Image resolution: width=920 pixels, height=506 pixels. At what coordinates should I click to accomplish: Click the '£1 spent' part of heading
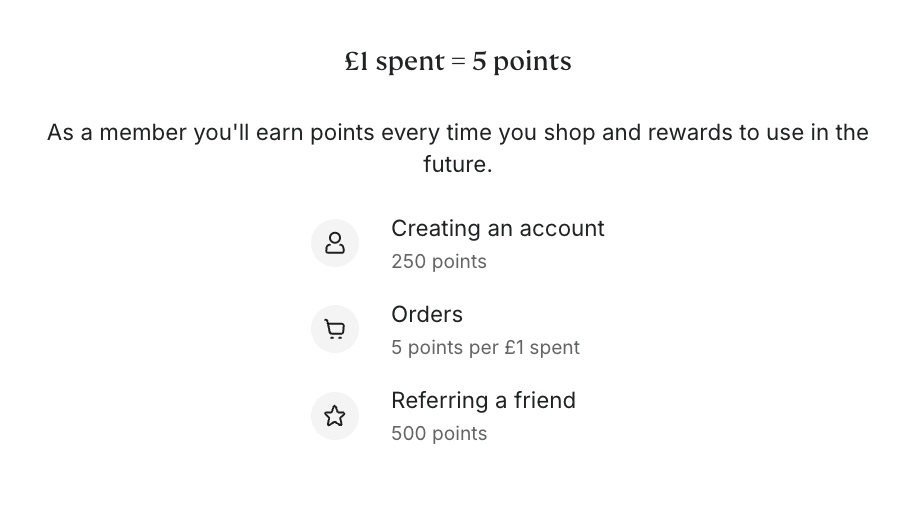[394, 62]
